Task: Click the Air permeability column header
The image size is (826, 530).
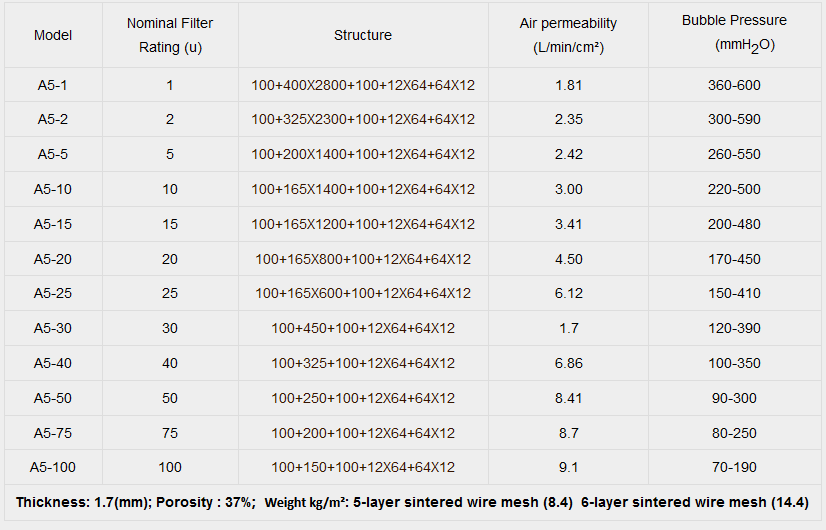Action: [x=568, y=35]
